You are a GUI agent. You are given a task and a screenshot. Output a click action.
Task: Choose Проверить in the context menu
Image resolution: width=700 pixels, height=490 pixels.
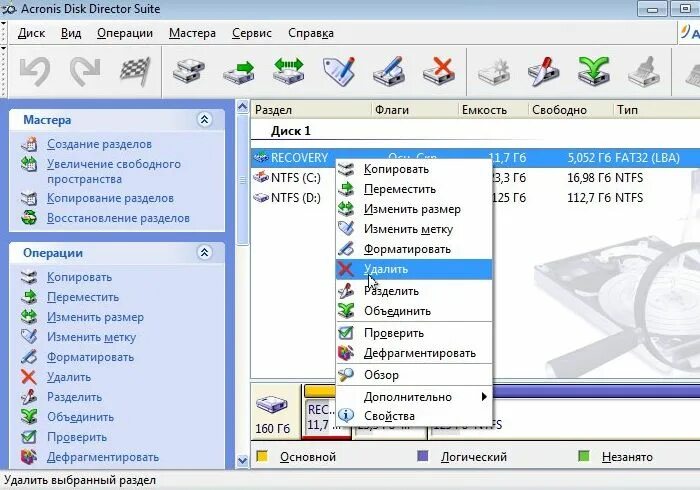point(414,333)
